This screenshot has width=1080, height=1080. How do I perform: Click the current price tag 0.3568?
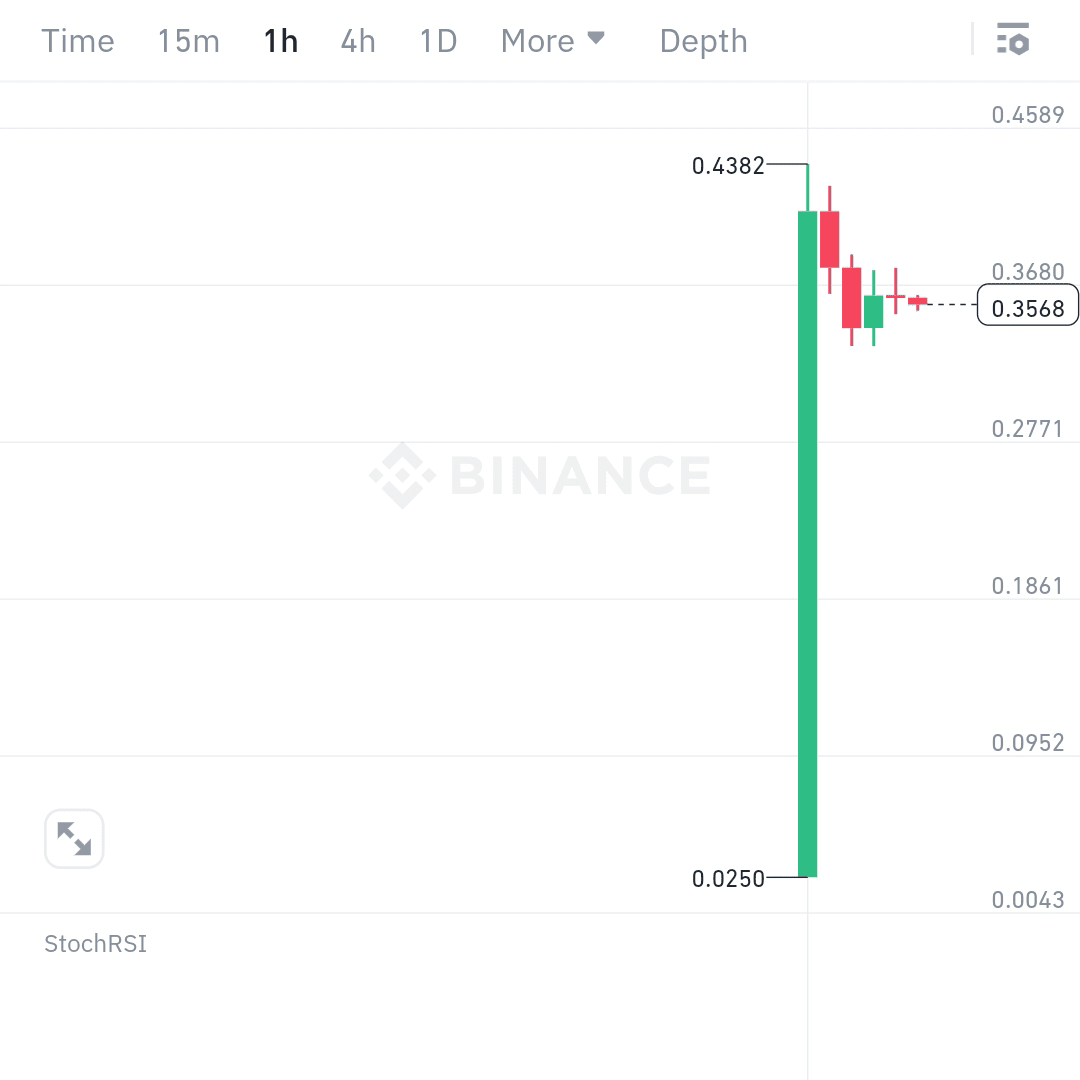point(1028,308)
